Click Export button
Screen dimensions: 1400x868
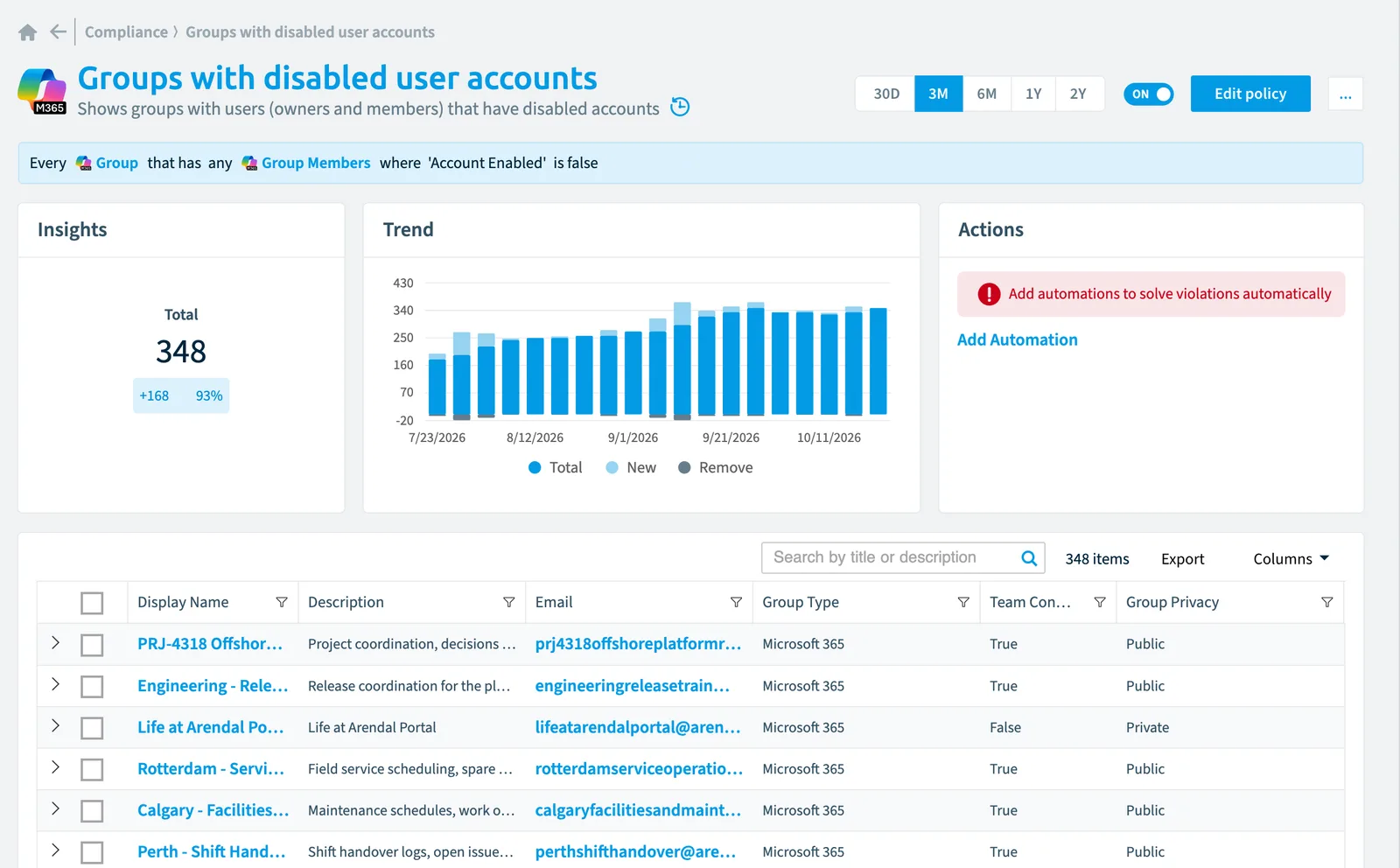[1182, 559]
